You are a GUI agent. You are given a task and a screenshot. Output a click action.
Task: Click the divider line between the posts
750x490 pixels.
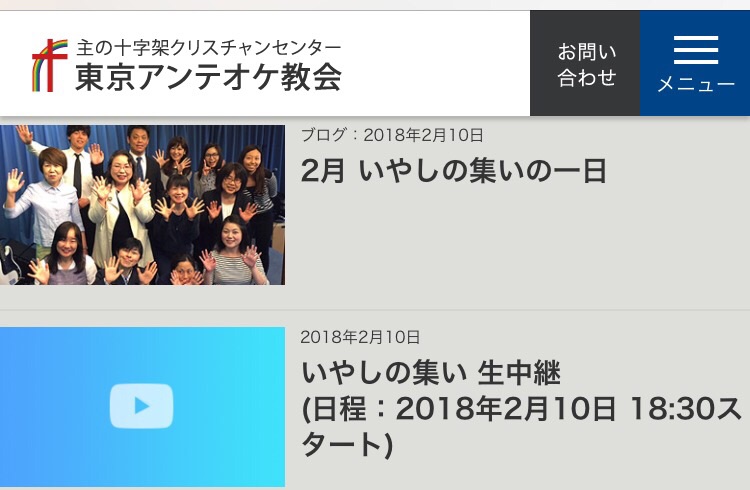click(375, 310)
